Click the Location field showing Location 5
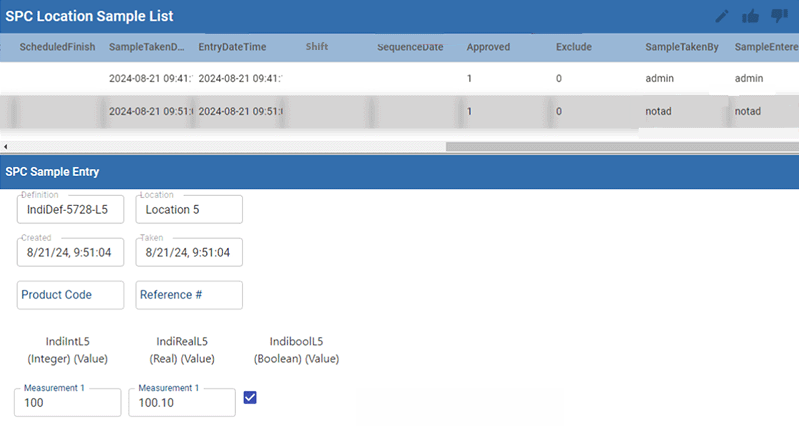Viewport: 799px width, 426px height. click(x=189, y=210)
